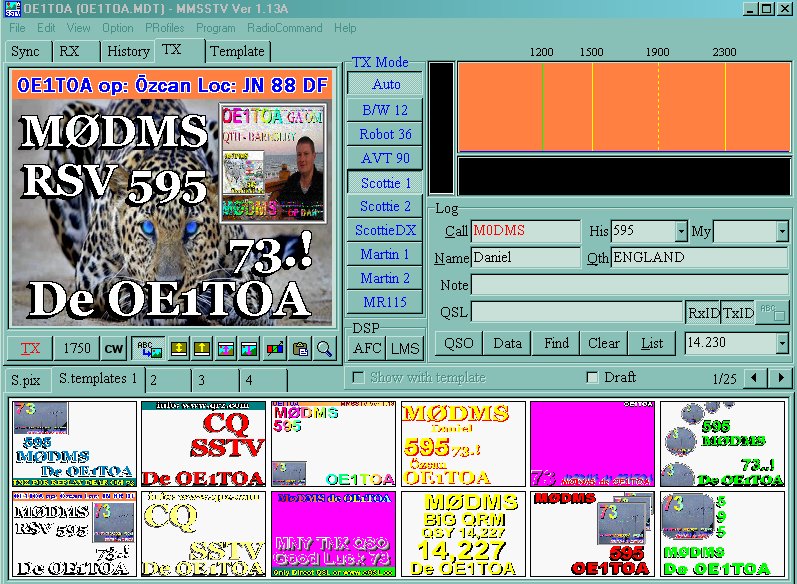The height and width of the screenshot is (584, 797).
Task: Select the CQ SSTV De OE1TOA template thumbnail
Action: tap(204, 444)
